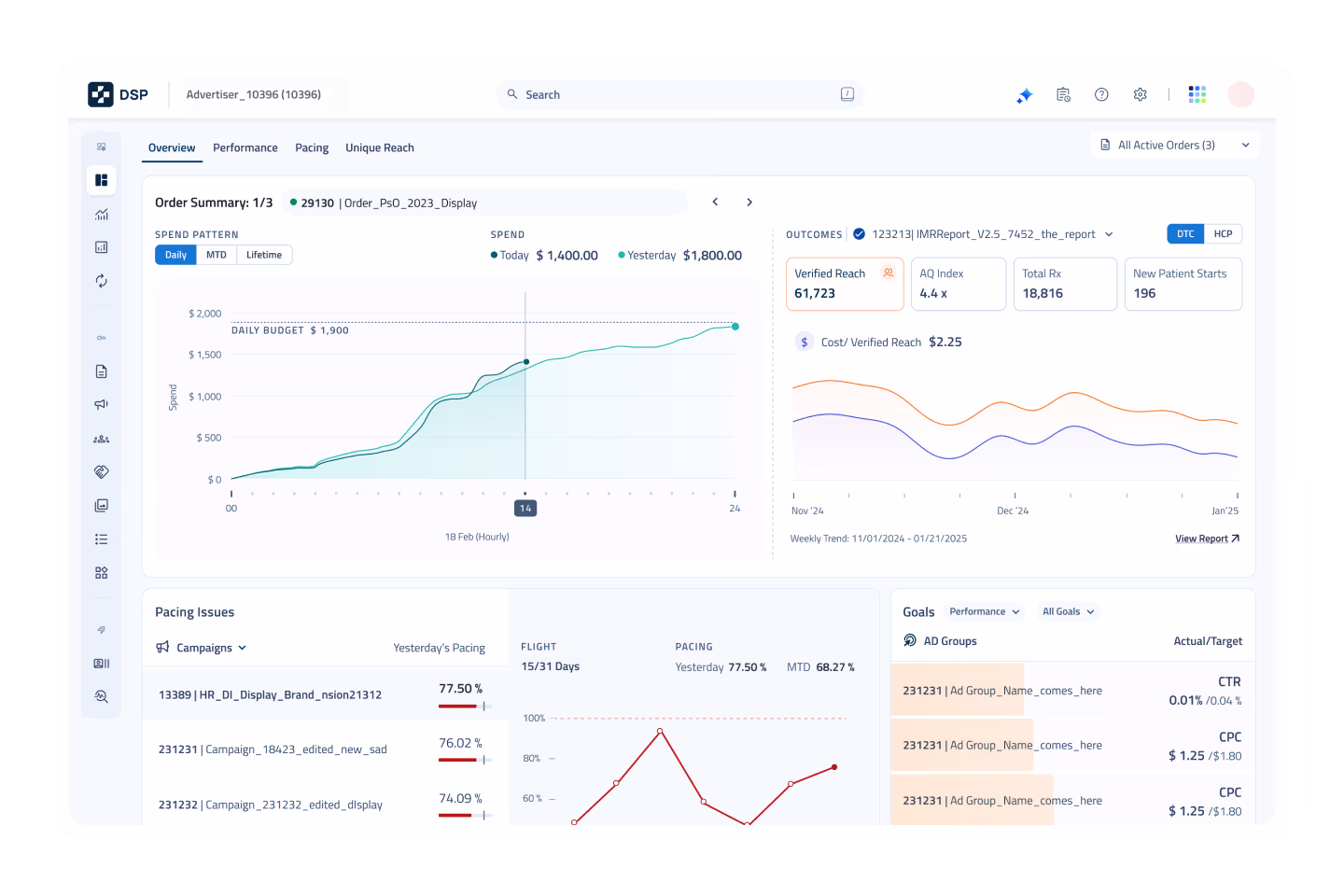Click the 76.02 % pacing progress bar
The width and height of the screenshot is (1344, 896).
click(x=464, y=761)
